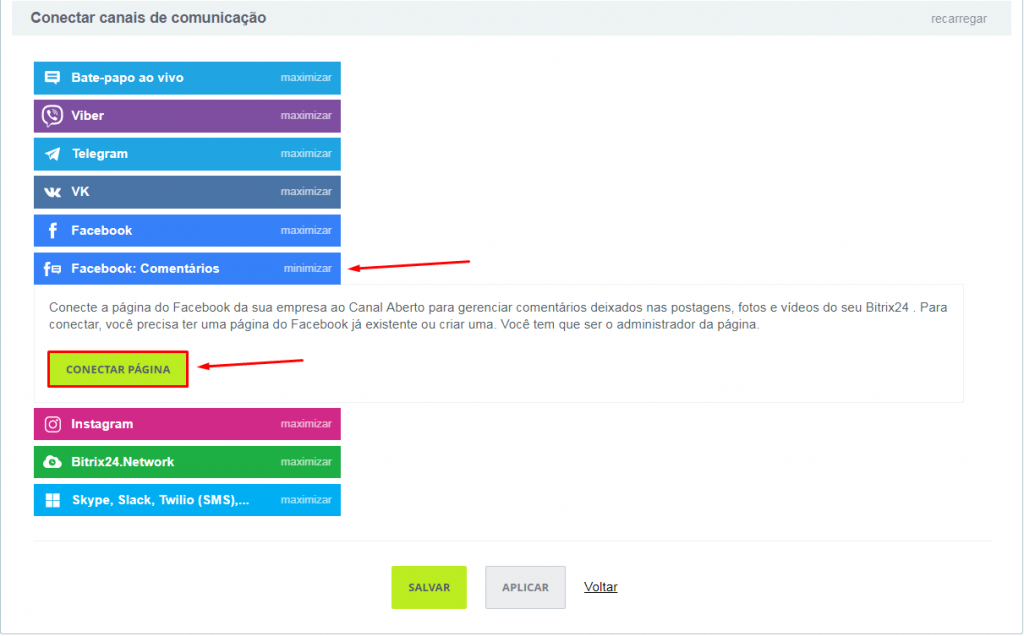
Task: Follow the Voltar link
Action: (601, 587)
